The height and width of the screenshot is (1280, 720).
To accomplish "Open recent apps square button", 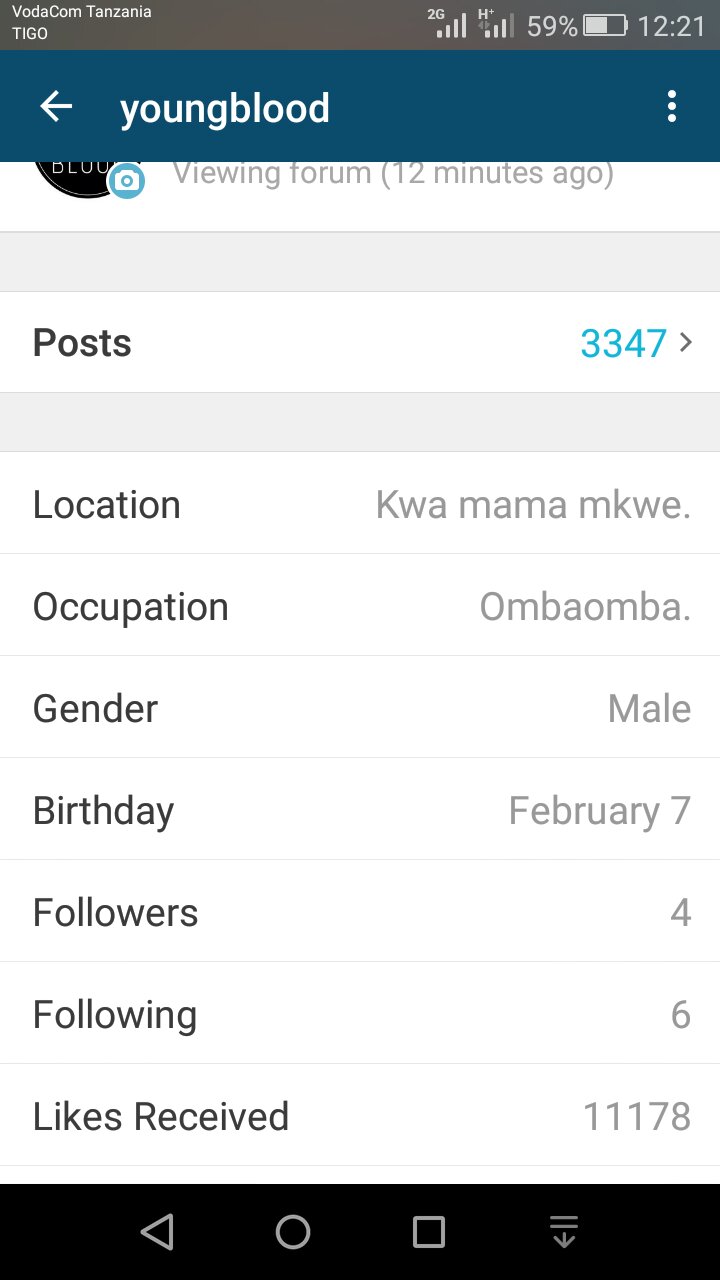I will (429, 1232).
